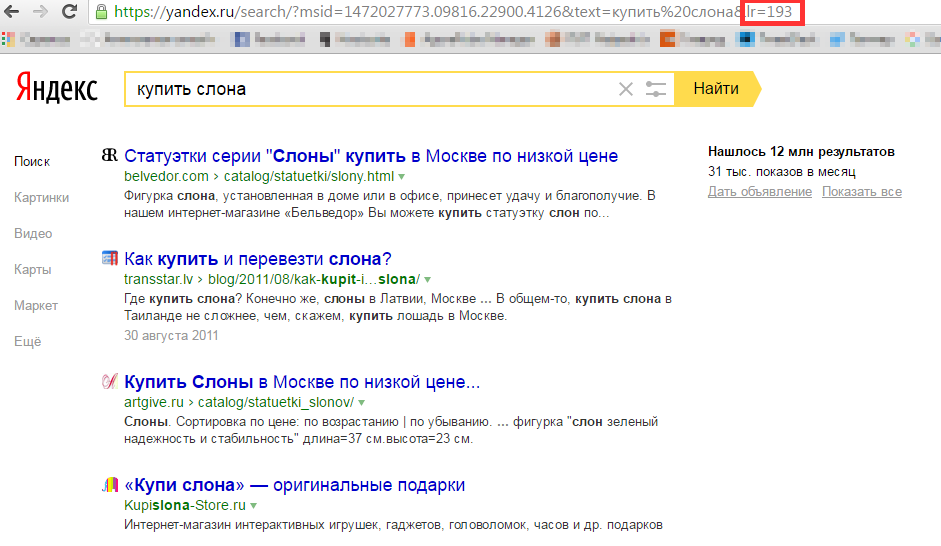Image resolution: width=941 pixels, height=546 pixels.
Task: Go forward with the browser forward arrow
Action: coord(40,11)
